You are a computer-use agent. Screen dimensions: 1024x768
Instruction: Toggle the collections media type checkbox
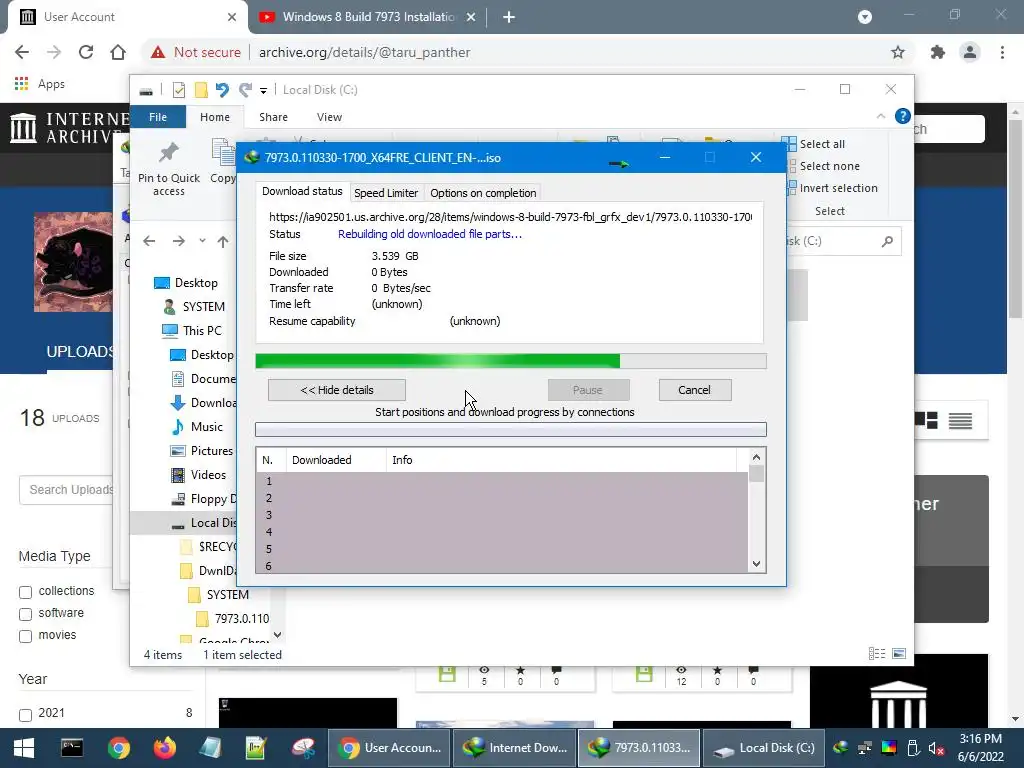25,592
